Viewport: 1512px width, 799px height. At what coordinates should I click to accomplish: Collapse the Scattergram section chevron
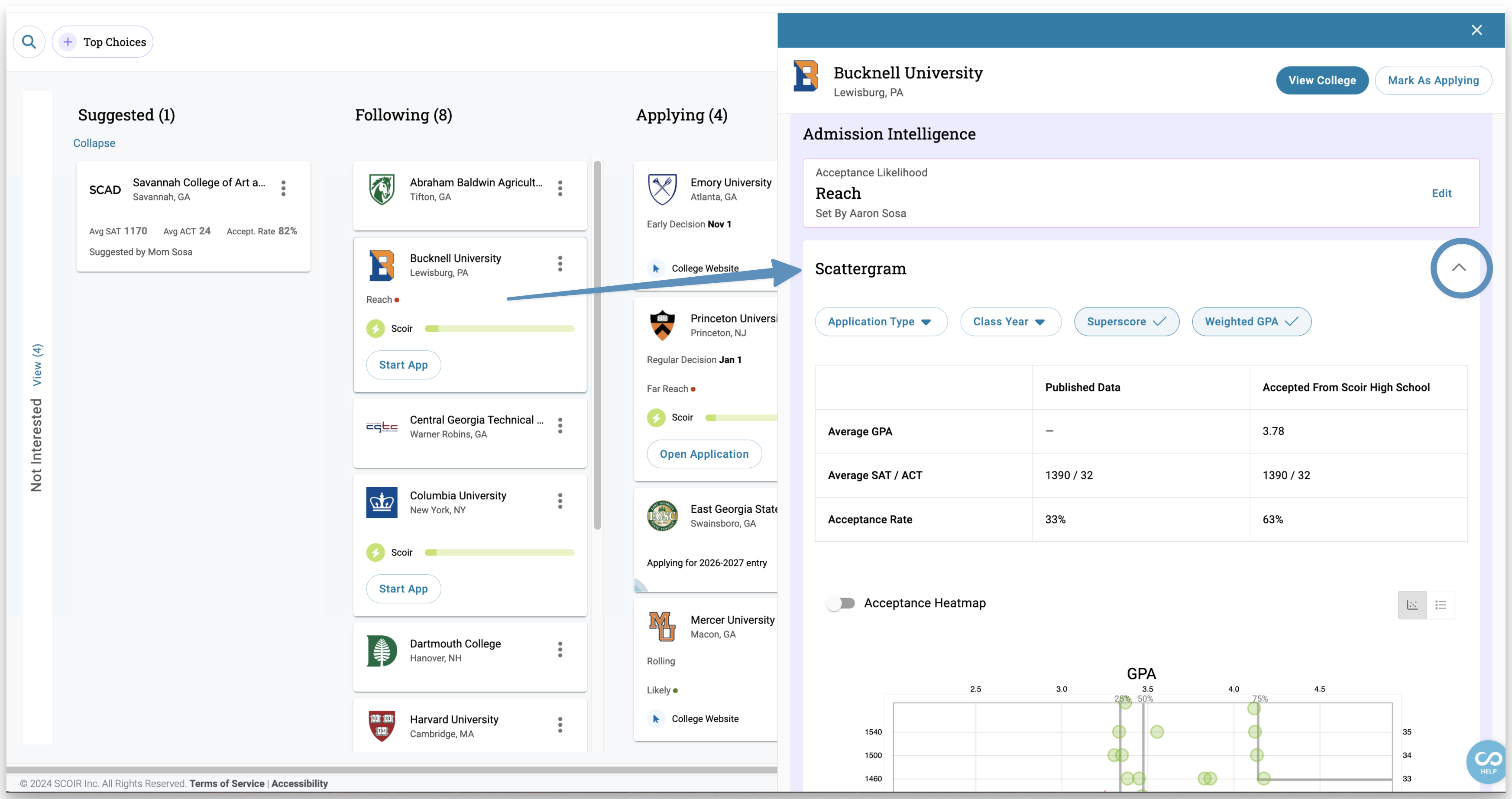pos(1459,268)
